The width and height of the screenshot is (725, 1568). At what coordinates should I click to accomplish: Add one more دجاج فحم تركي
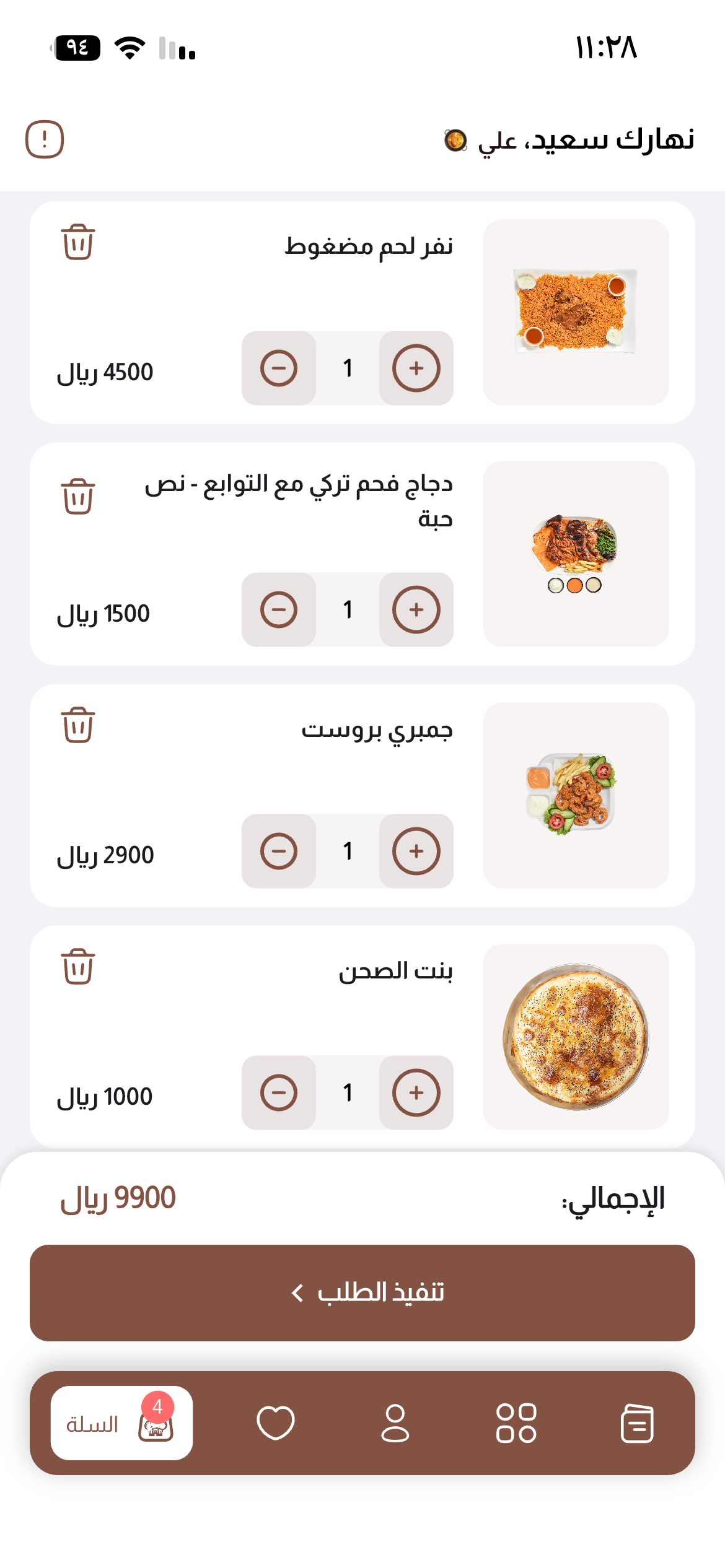coord(416,610)
